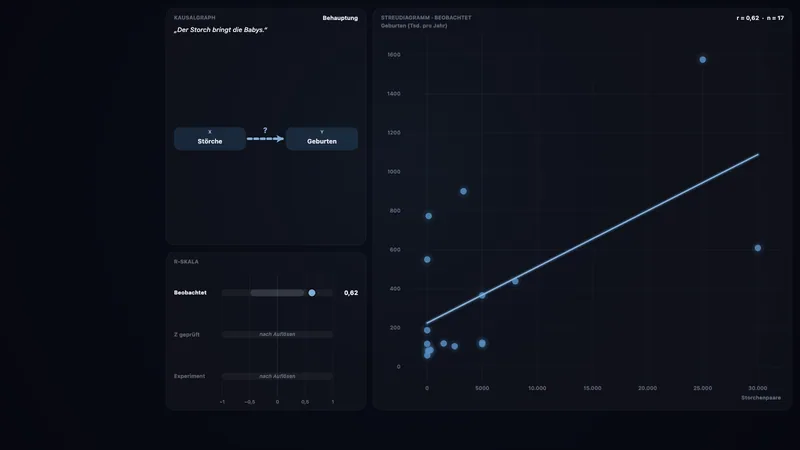Click the Experiment "nach Auflösen" bar
Viewport: 800px width, 450px height.
(277, 376)
